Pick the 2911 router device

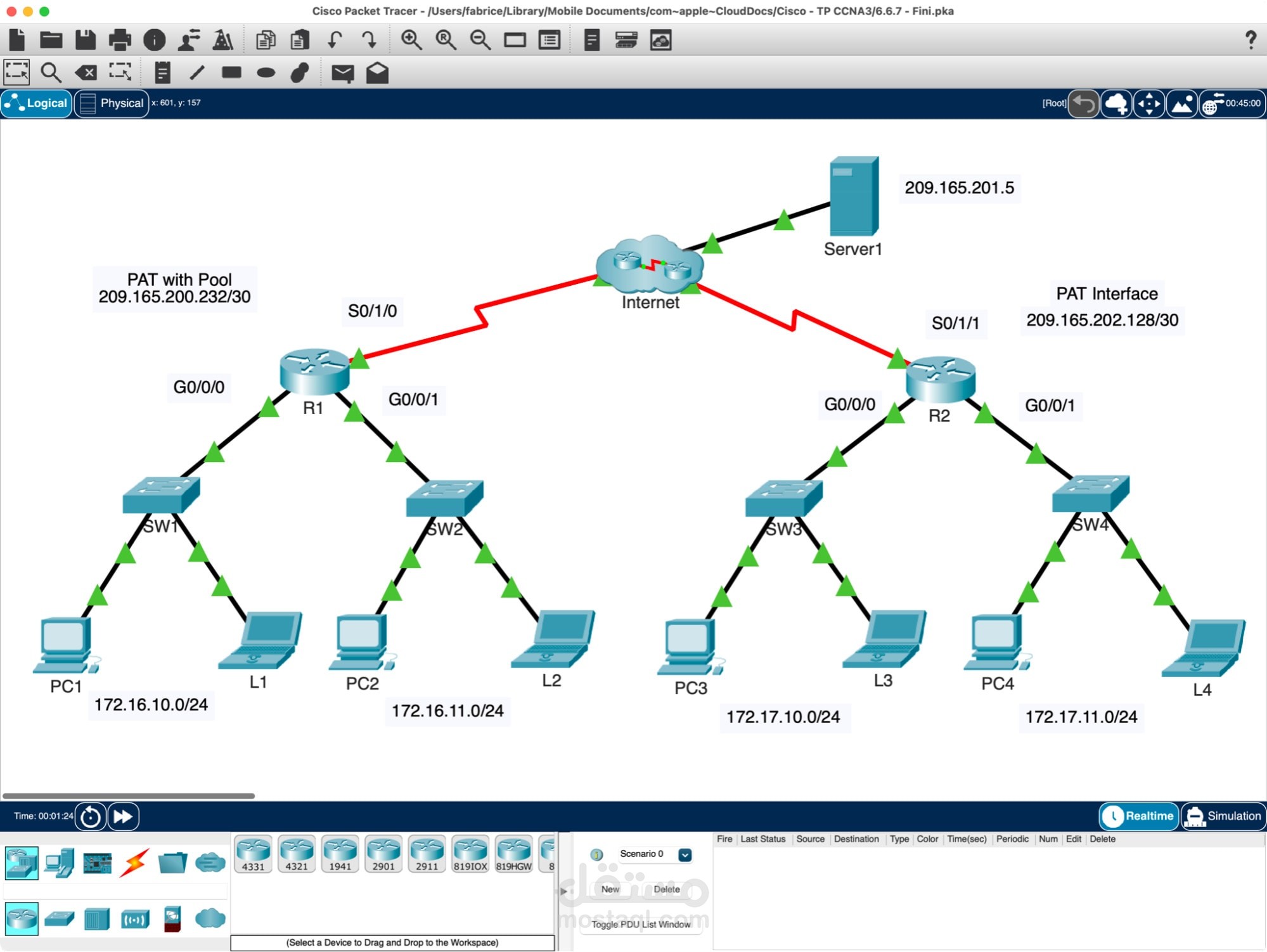[x=427, y=854]
